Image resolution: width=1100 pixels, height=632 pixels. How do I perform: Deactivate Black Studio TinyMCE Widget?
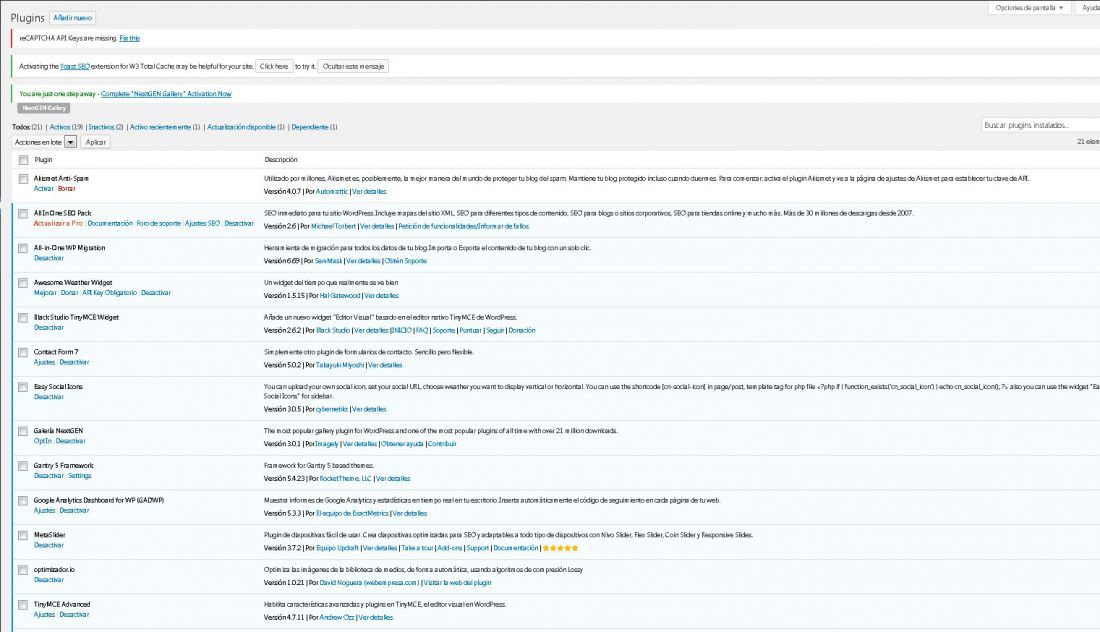click(49, 328)
